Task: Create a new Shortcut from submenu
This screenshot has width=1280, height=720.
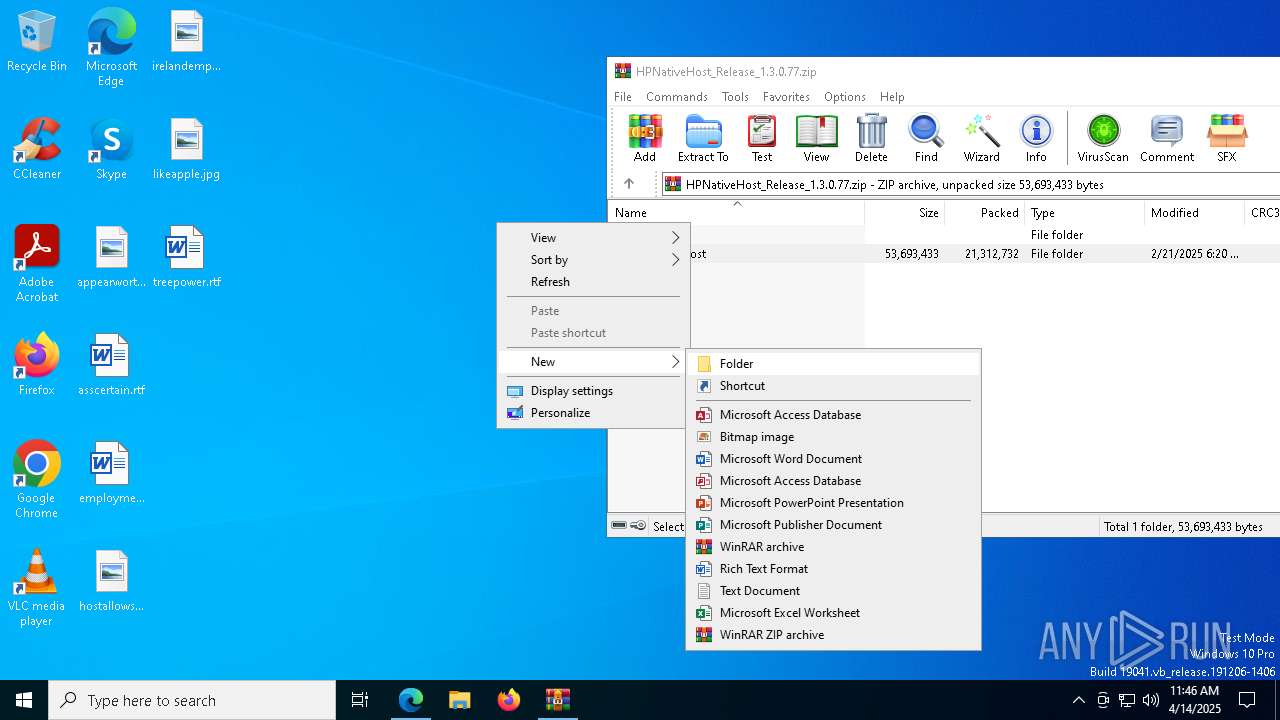Action: pyautogui.click(x=833, y=385)
